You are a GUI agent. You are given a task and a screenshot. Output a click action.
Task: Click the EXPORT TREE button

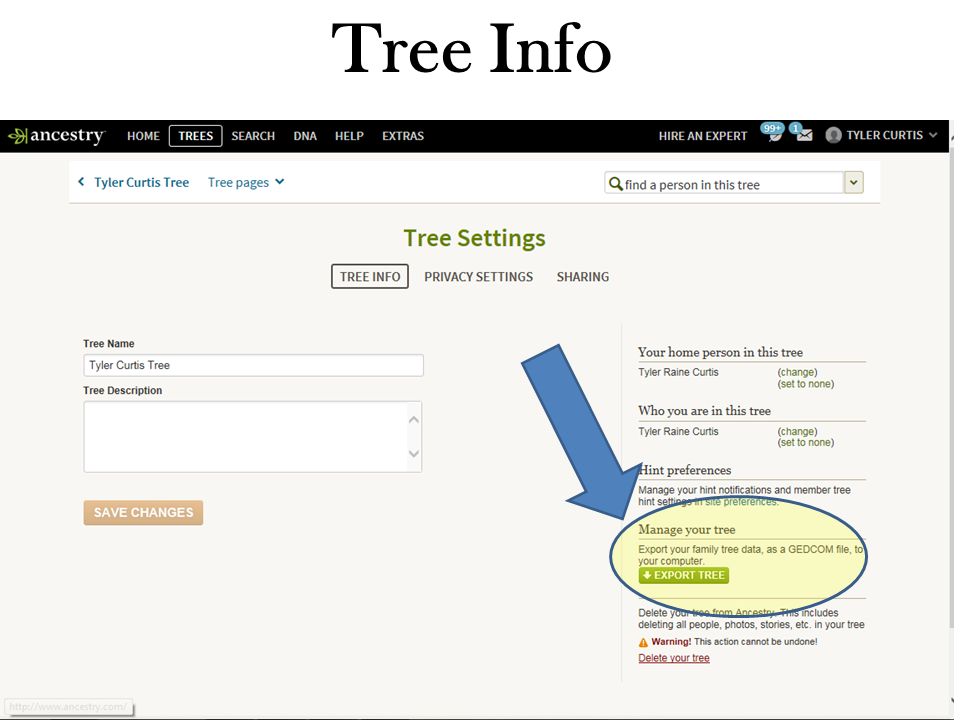[x=684, y=576]
